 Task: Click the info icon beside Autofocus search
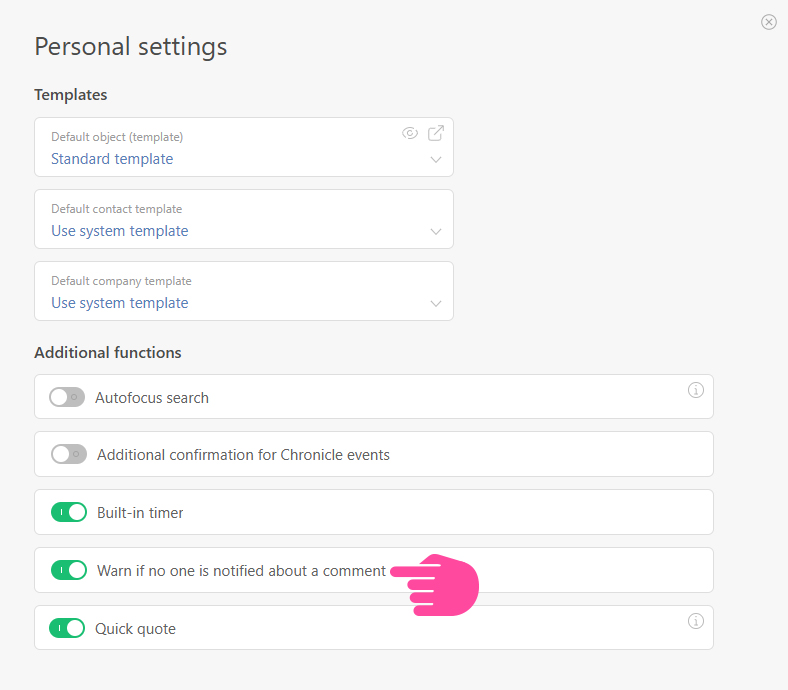[696, 390]
